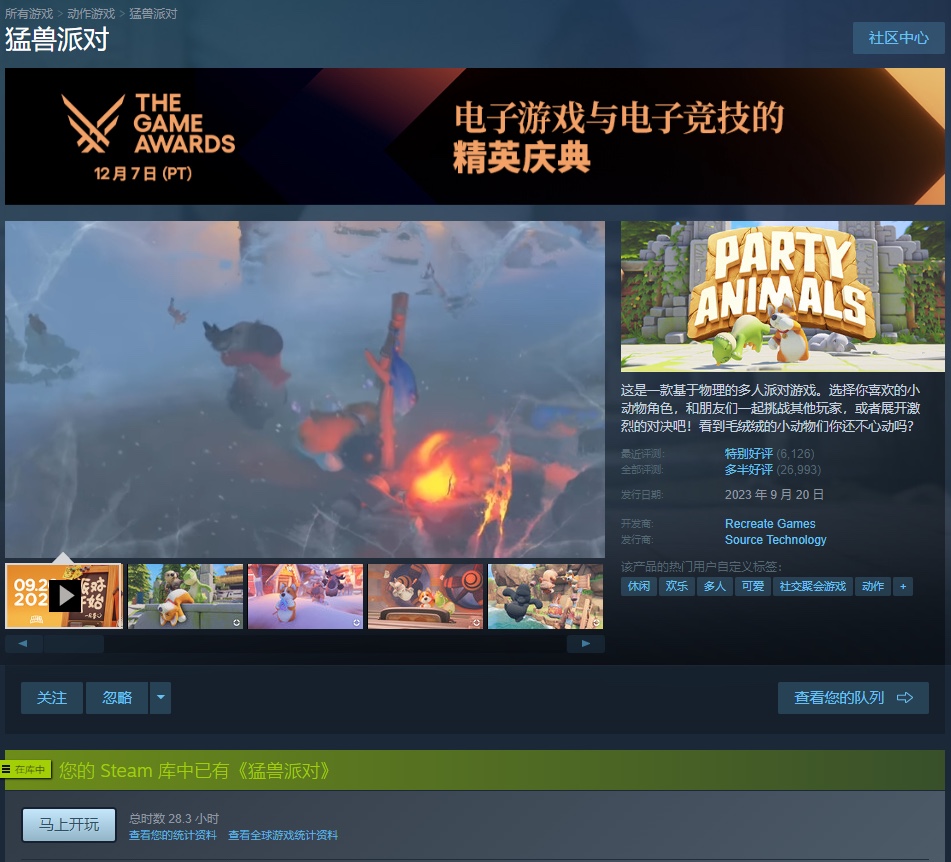951x862 pixels.
Task: Open 社区中心 community hub
Action: point(898,38)
